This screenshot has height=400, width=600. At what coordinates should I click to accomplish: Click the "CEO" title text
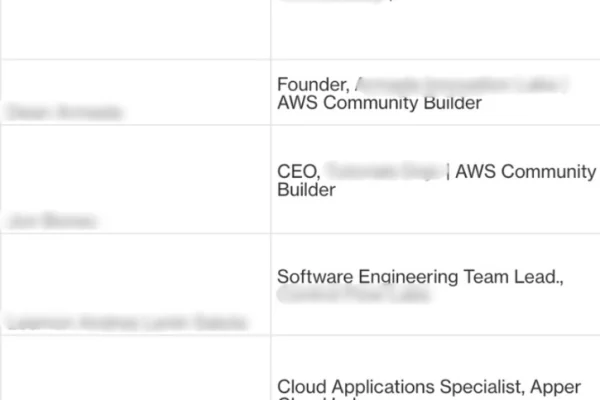(x=298, y=171)
